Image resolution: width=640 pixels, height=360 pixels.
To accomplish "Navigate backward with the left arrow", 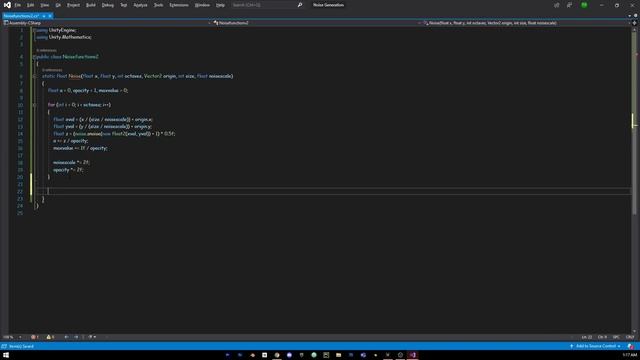I will point(66,337).
